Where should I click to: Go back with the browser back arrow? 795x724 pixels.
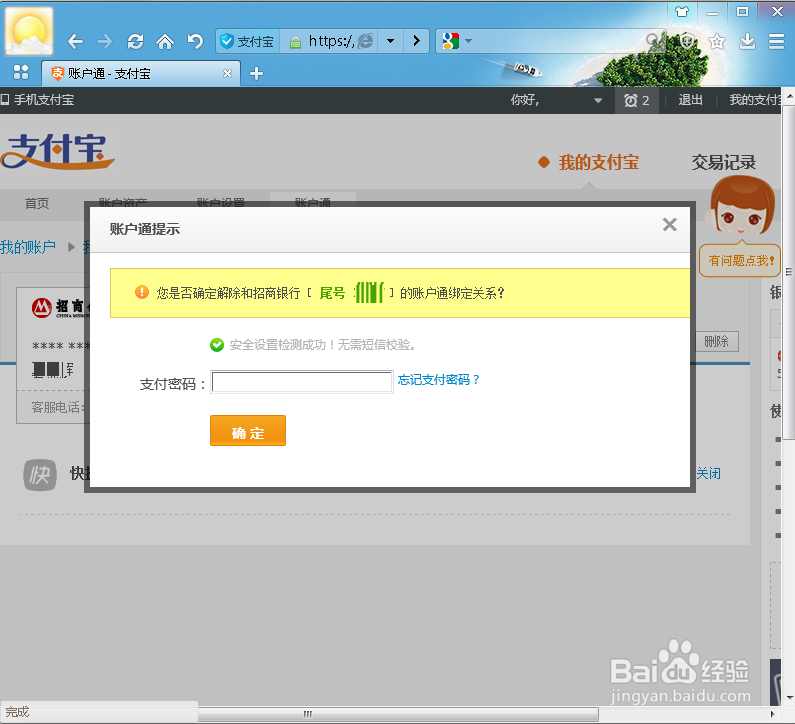click(75, 41)
